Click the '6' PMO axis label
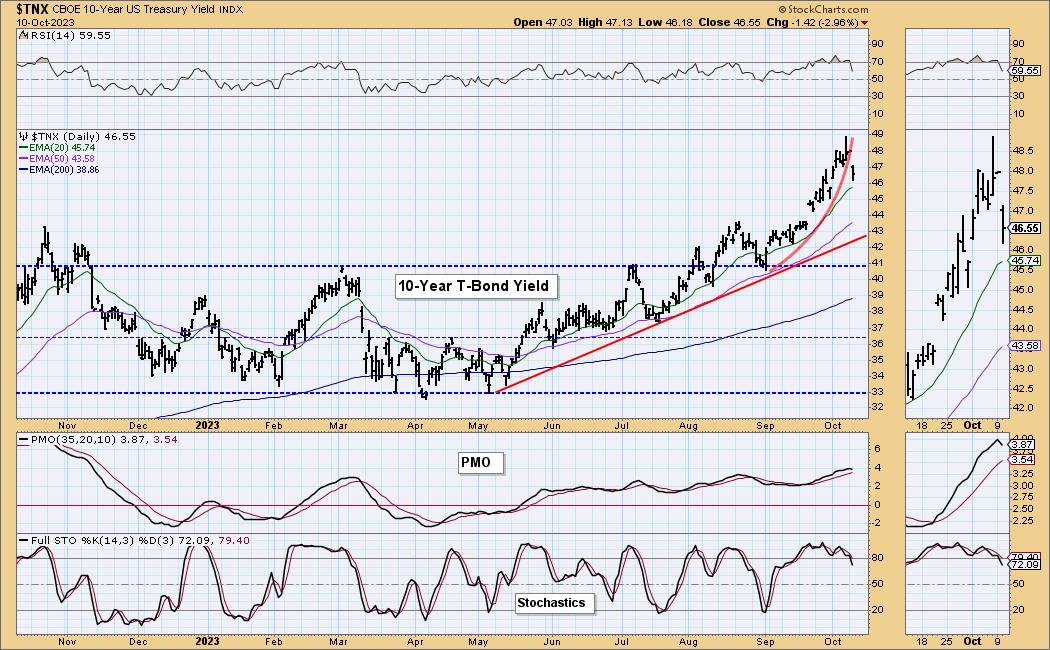Screen dimensions: 1050x650 tap(877, 449)
